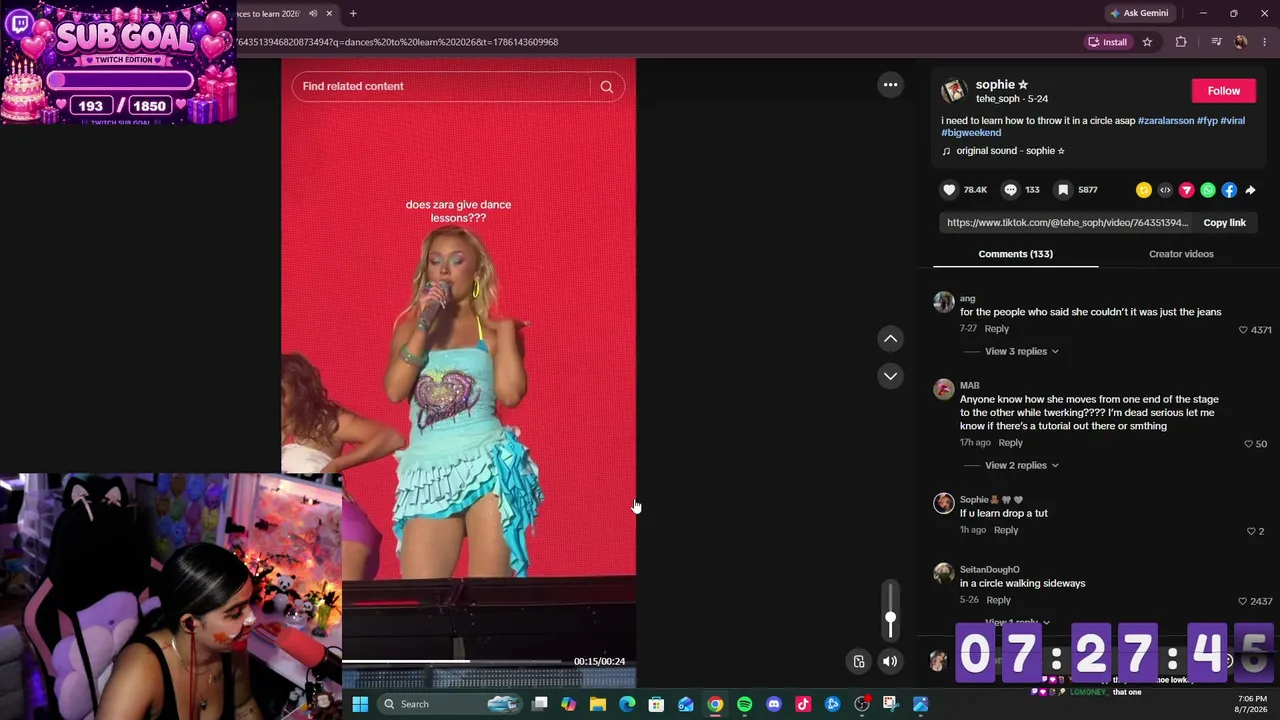Open the media controls icon in Chrome

pyautogui.click(x=1216, y=42)
